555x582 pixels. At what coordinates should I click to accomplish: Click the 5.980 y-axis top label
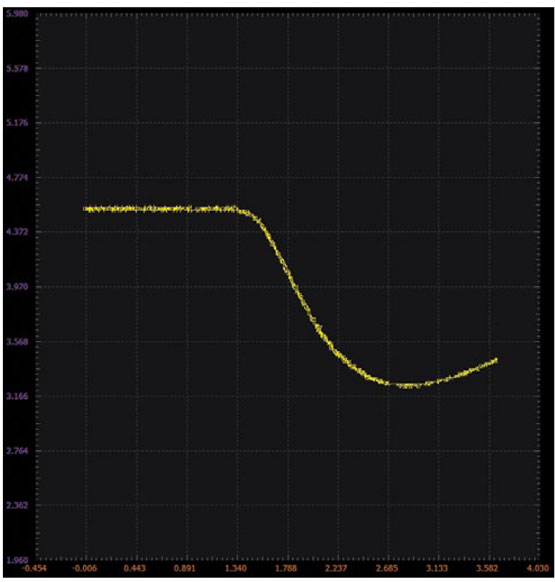(x=17, y=14)
